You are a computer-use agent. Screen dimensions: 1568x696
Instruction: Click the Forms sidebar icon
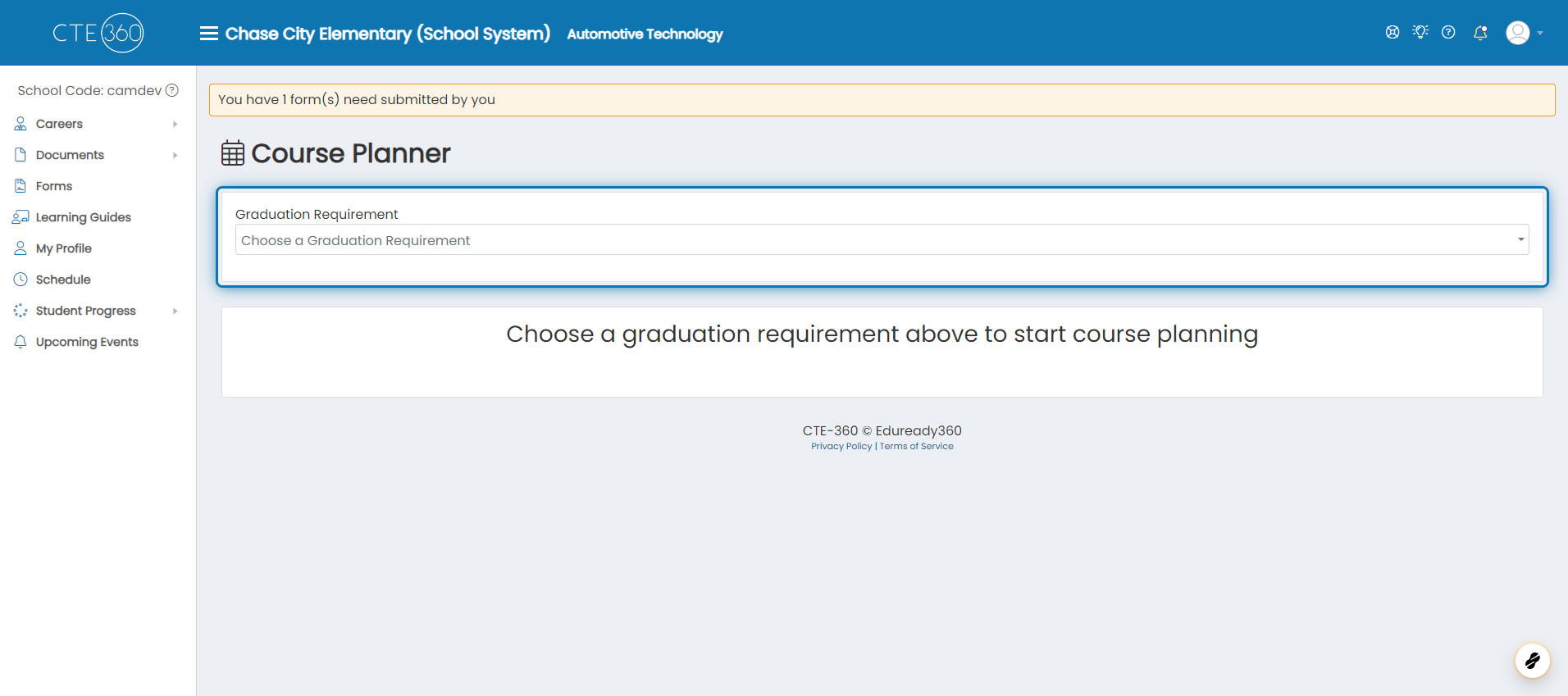21,186
